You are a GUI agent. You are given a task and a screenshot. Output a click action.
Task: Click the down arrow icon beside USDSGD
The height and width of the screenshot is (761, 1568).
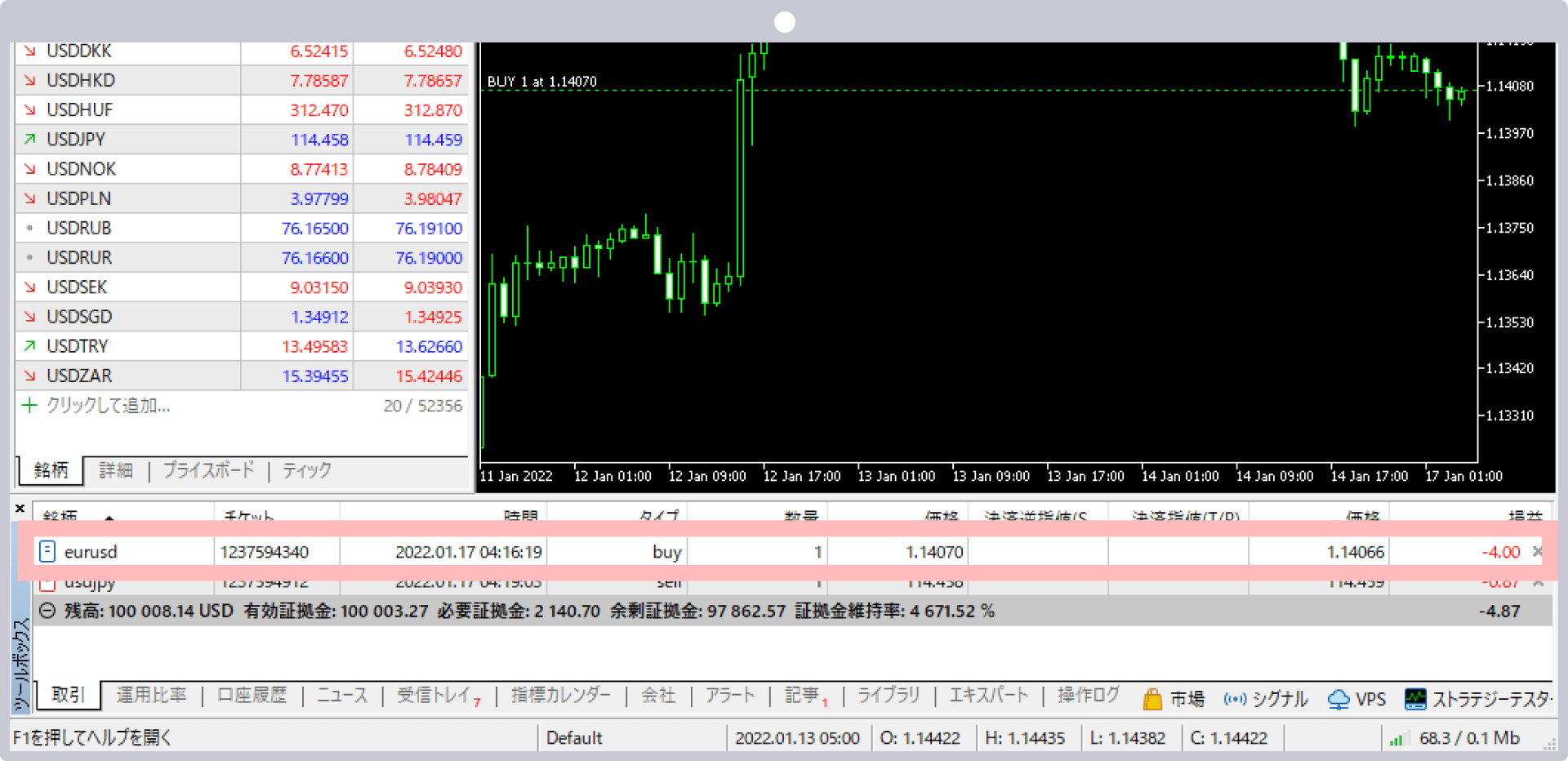(x=29, y=316)
